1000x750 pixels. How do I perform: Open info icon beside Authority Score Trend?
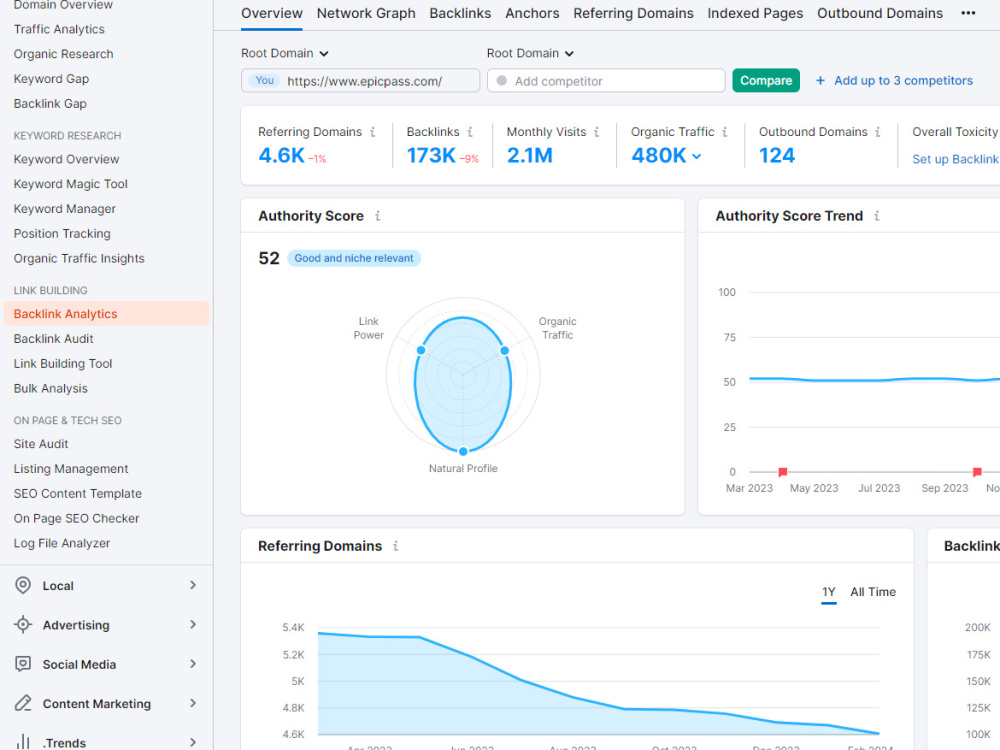[x=877, y=216]
